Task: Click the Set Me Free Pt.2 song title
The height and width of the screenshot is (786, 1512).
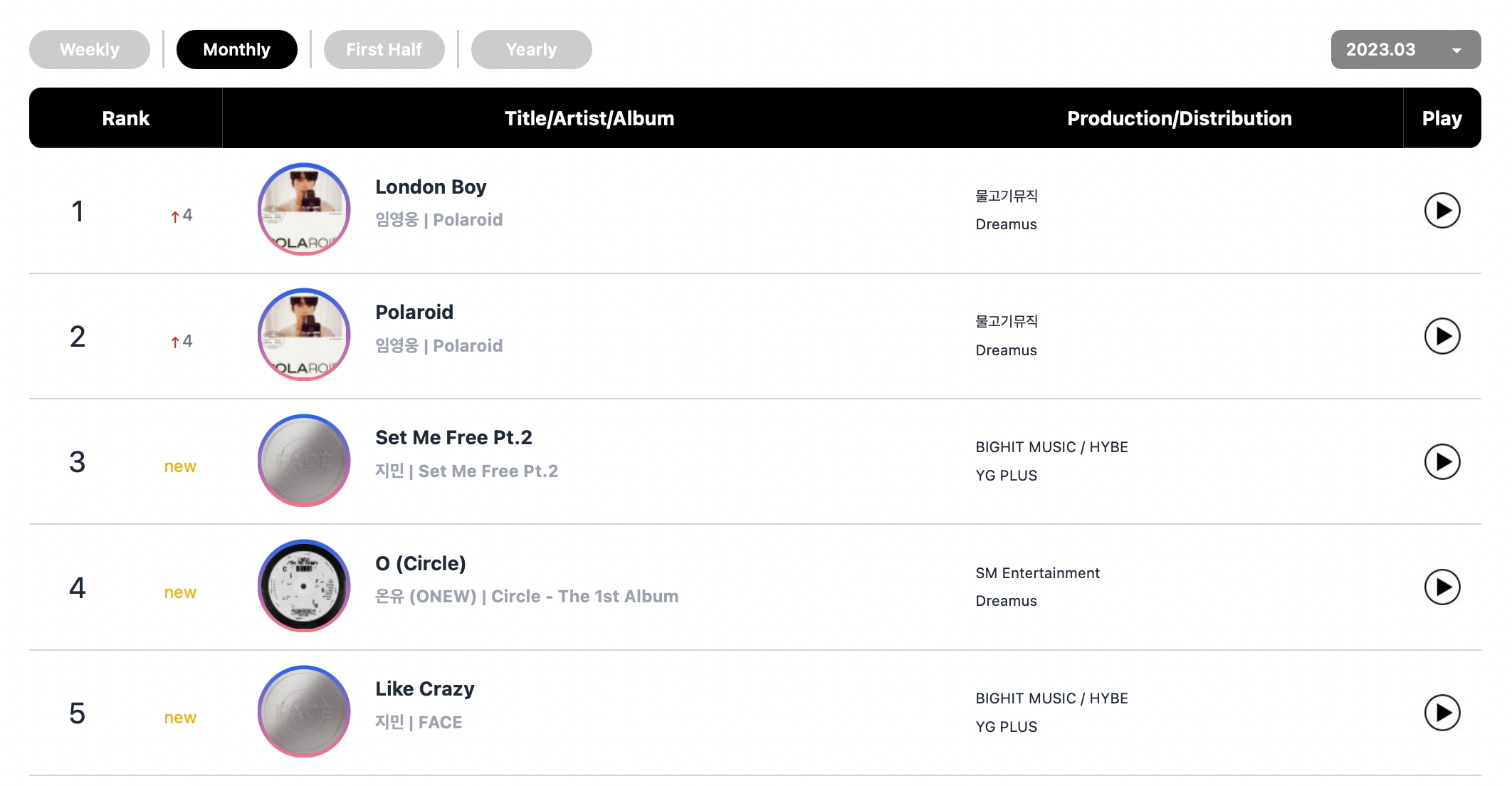Action: click(453, 438)
